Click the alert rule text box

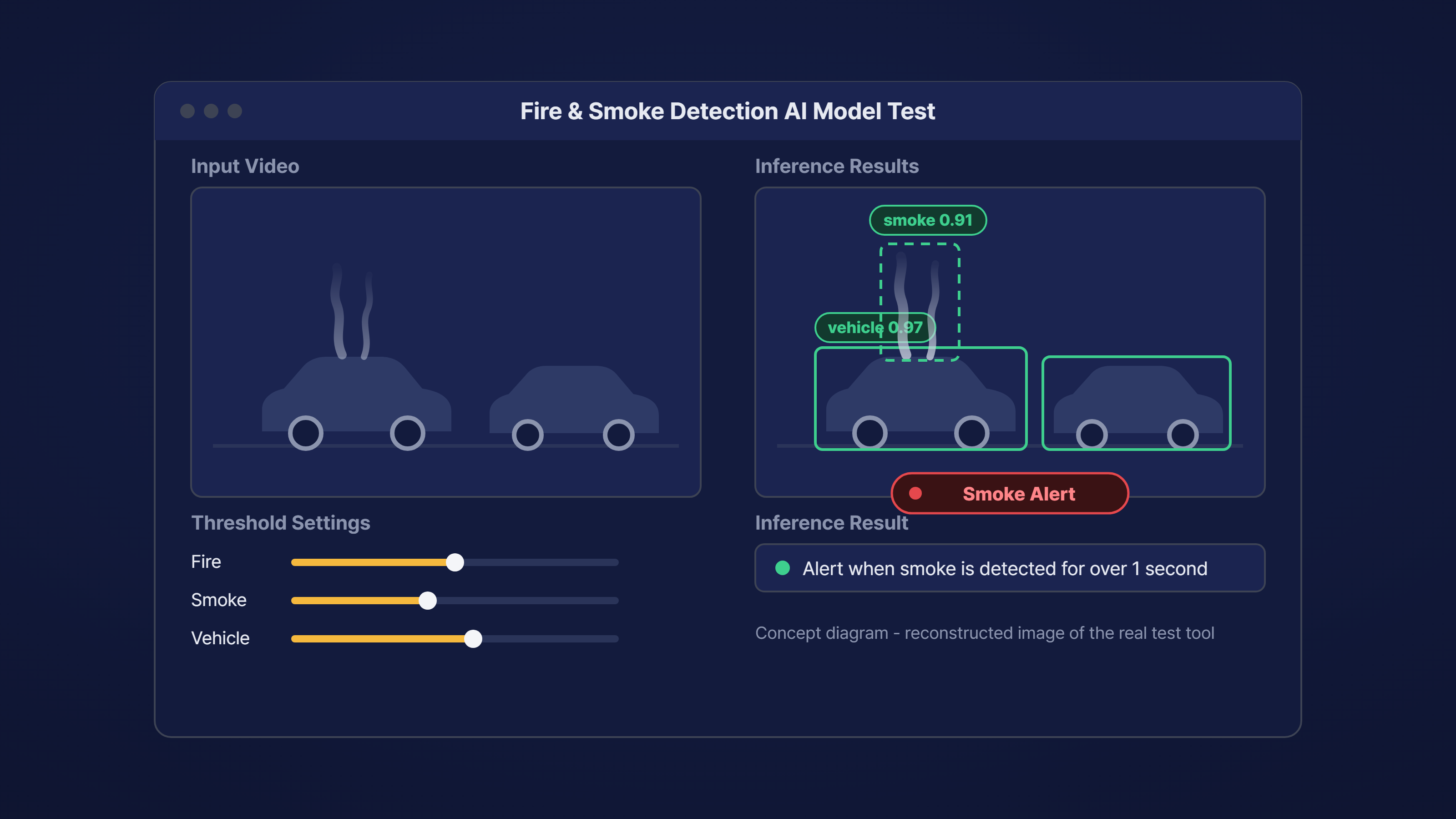coord(1010,567)
